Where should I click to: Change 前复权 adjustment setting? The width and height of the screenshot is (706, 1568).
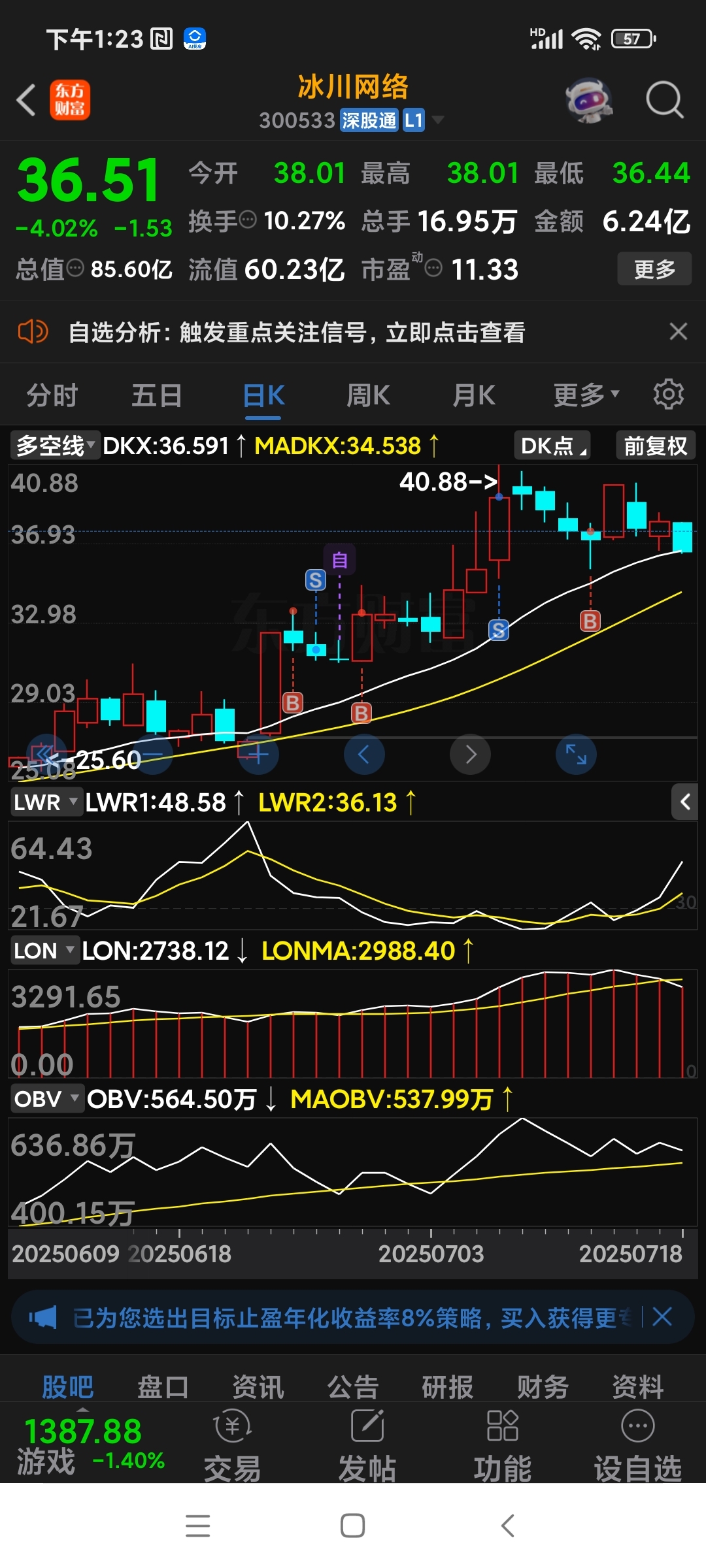656,446
